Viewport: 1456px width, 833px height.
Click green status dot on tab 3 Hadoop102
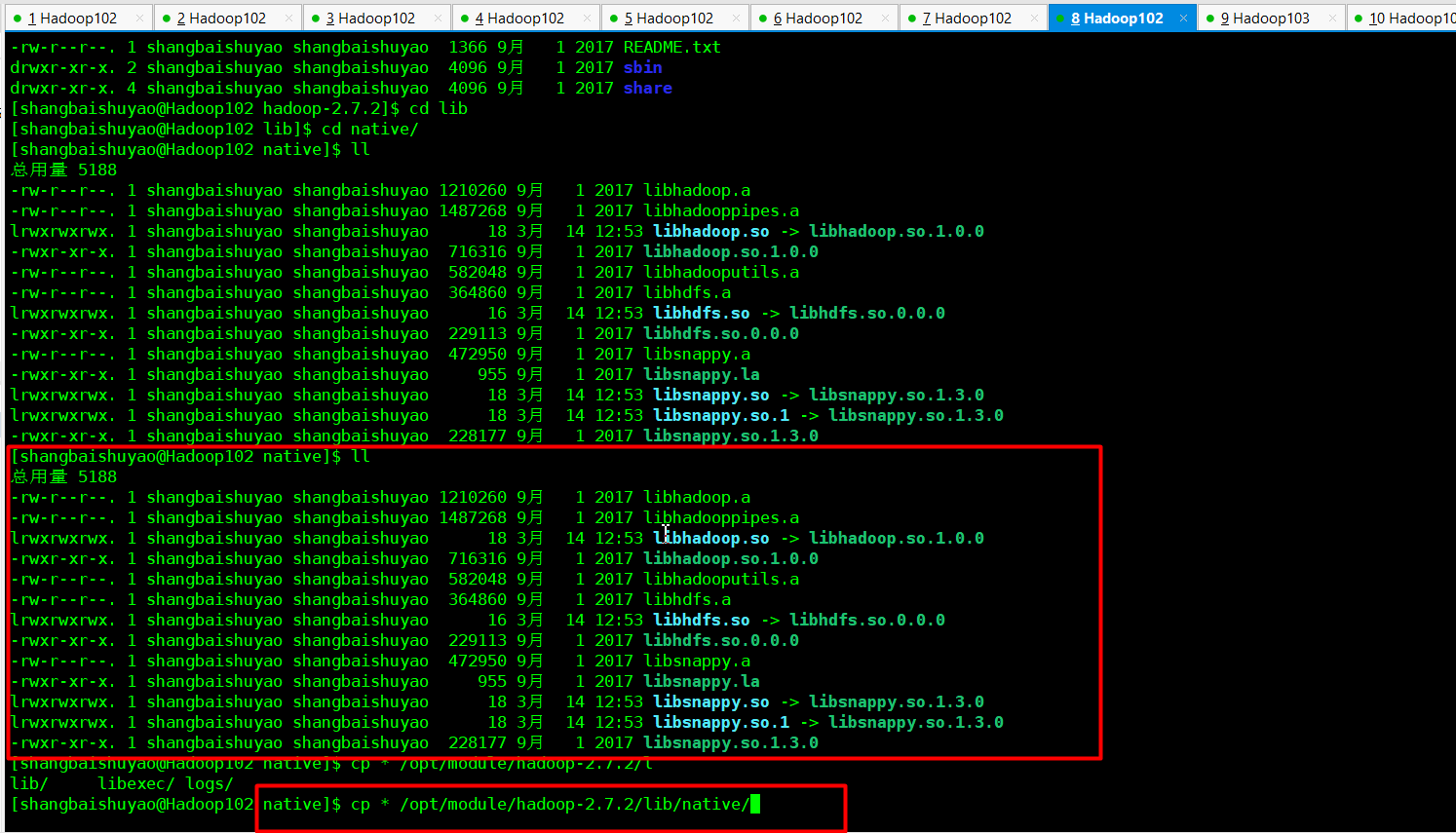[316, 19]
